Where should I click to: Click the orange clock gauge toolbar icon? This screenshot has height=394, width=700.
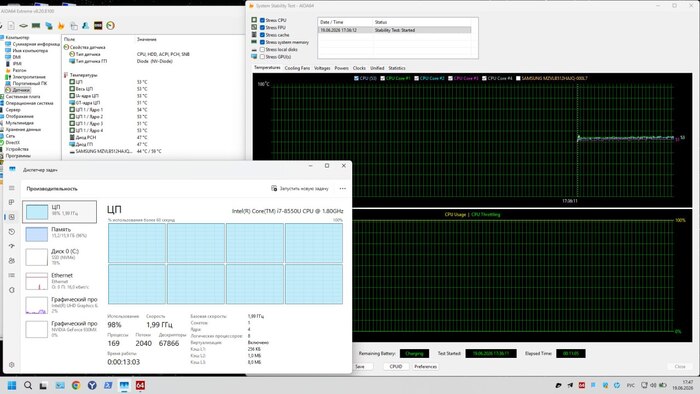110,26
